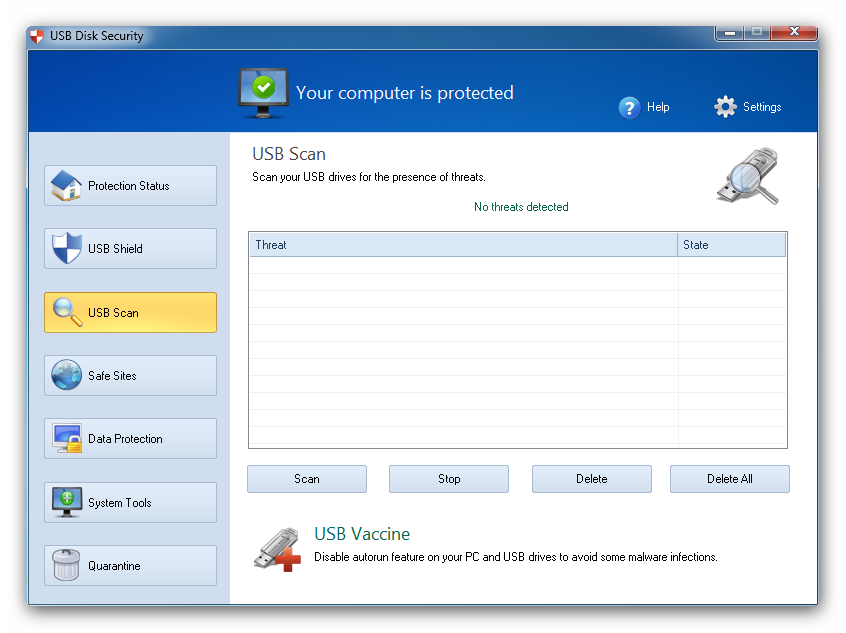
Task: Click the magnifier icon beside USB Scan
Action: click(67, 312)
